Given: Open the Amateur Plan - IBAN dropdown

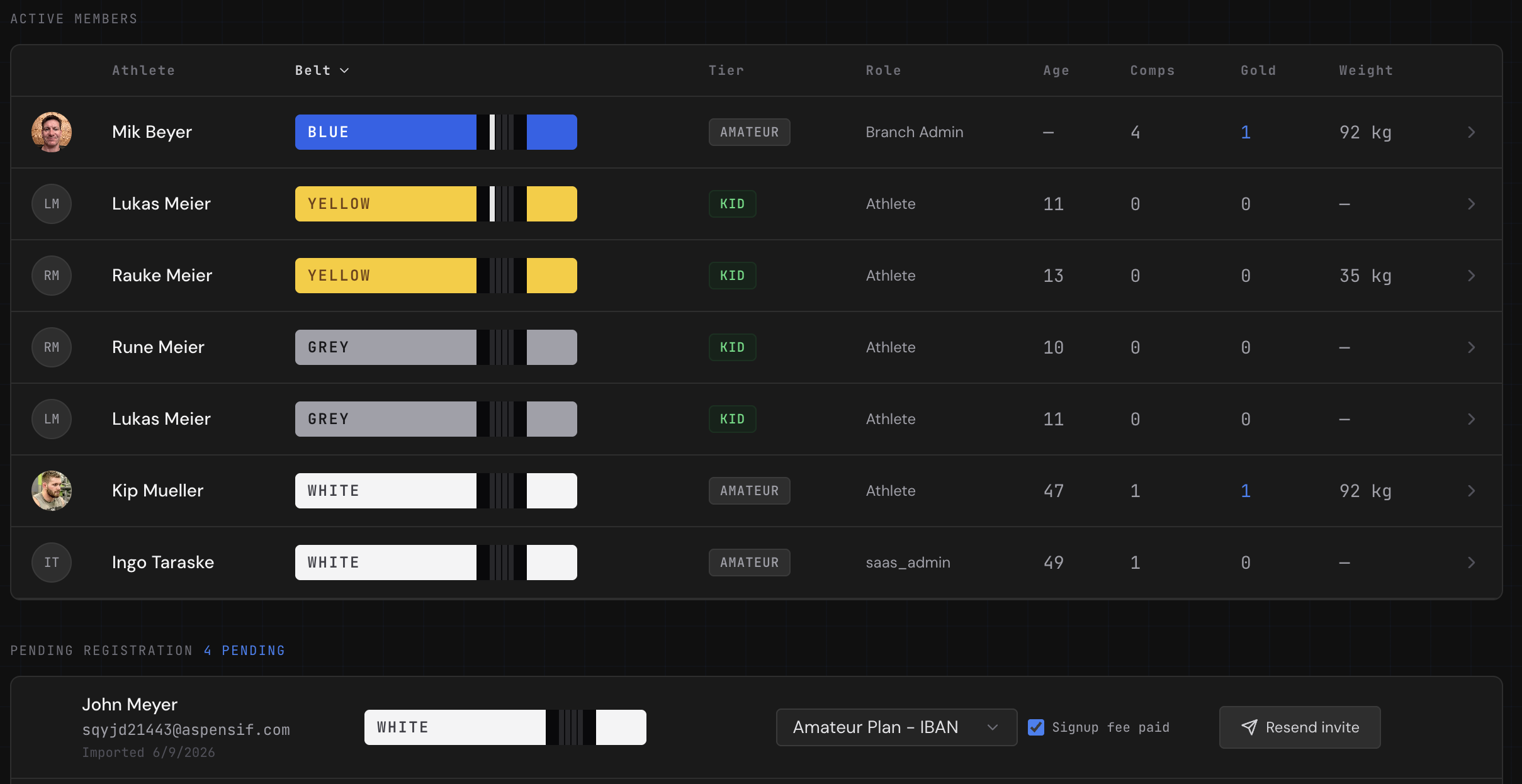Looking at the screenshot, I should coord(896,727).
